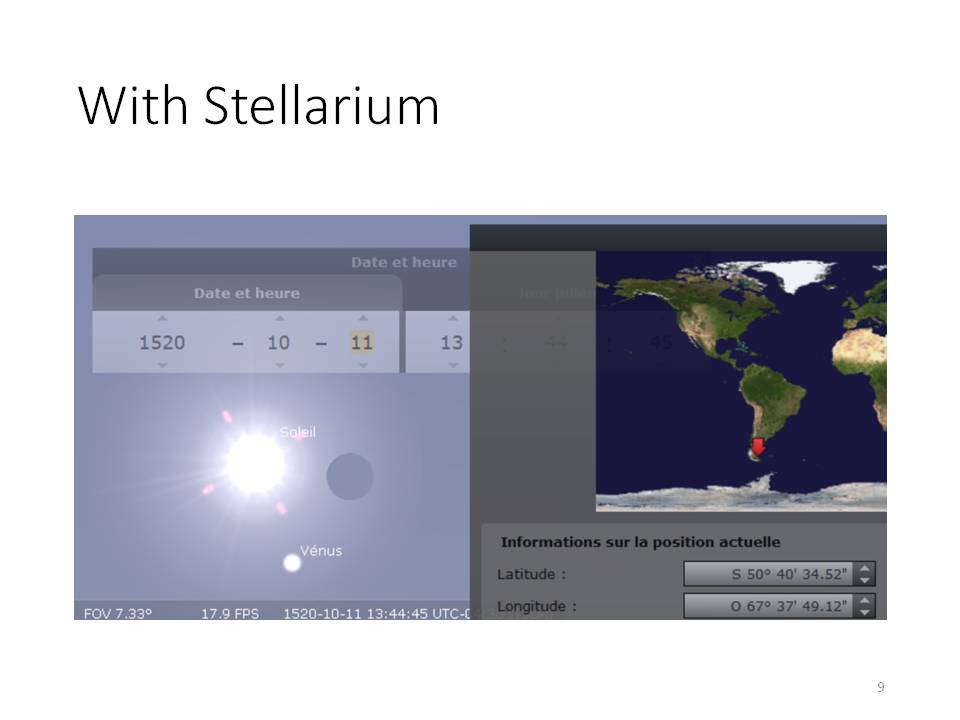Select the hour value 13
The width and height of the screenshot is (960, 720).
[452, 342]
